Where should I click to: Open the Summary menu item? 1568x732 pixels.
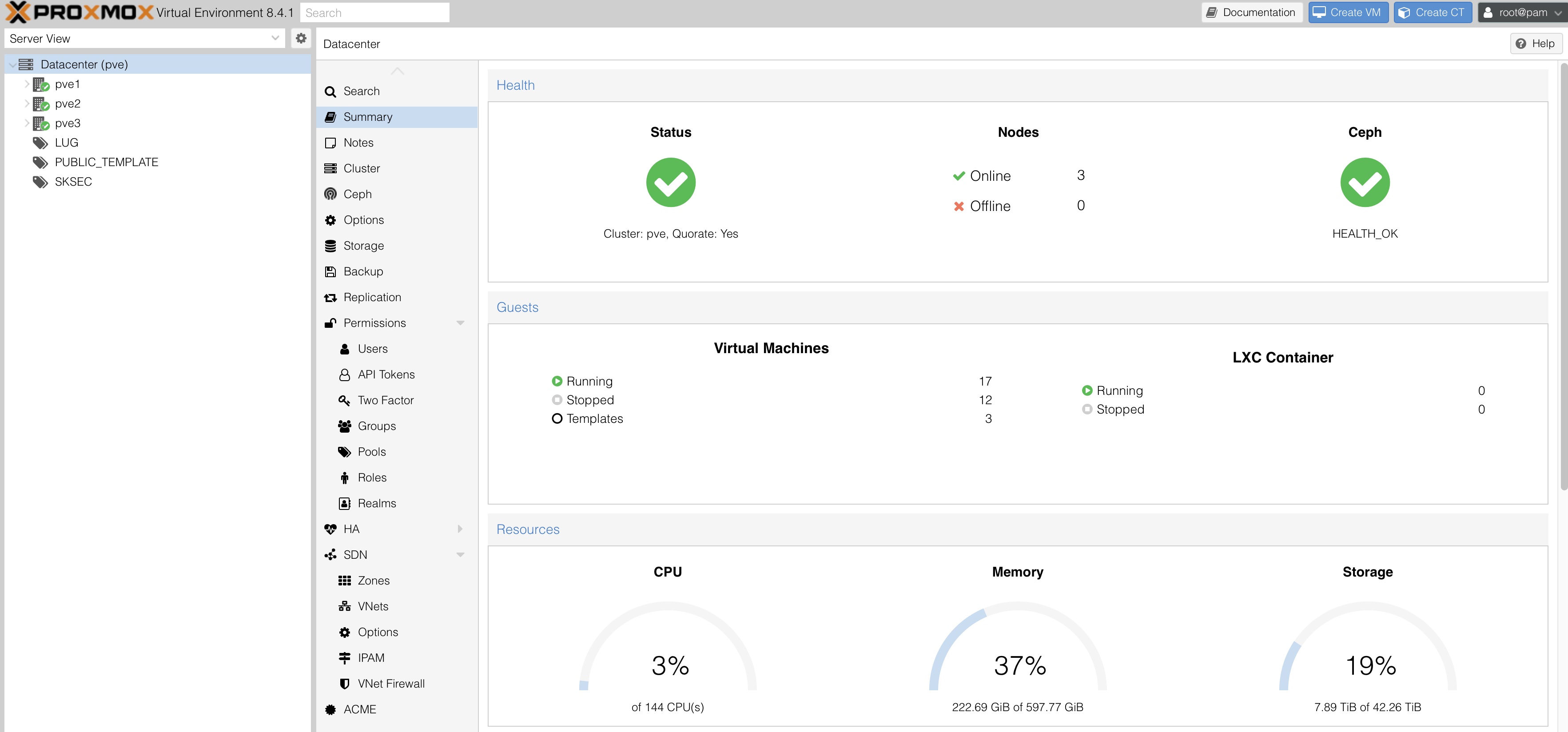pos(397,117)
